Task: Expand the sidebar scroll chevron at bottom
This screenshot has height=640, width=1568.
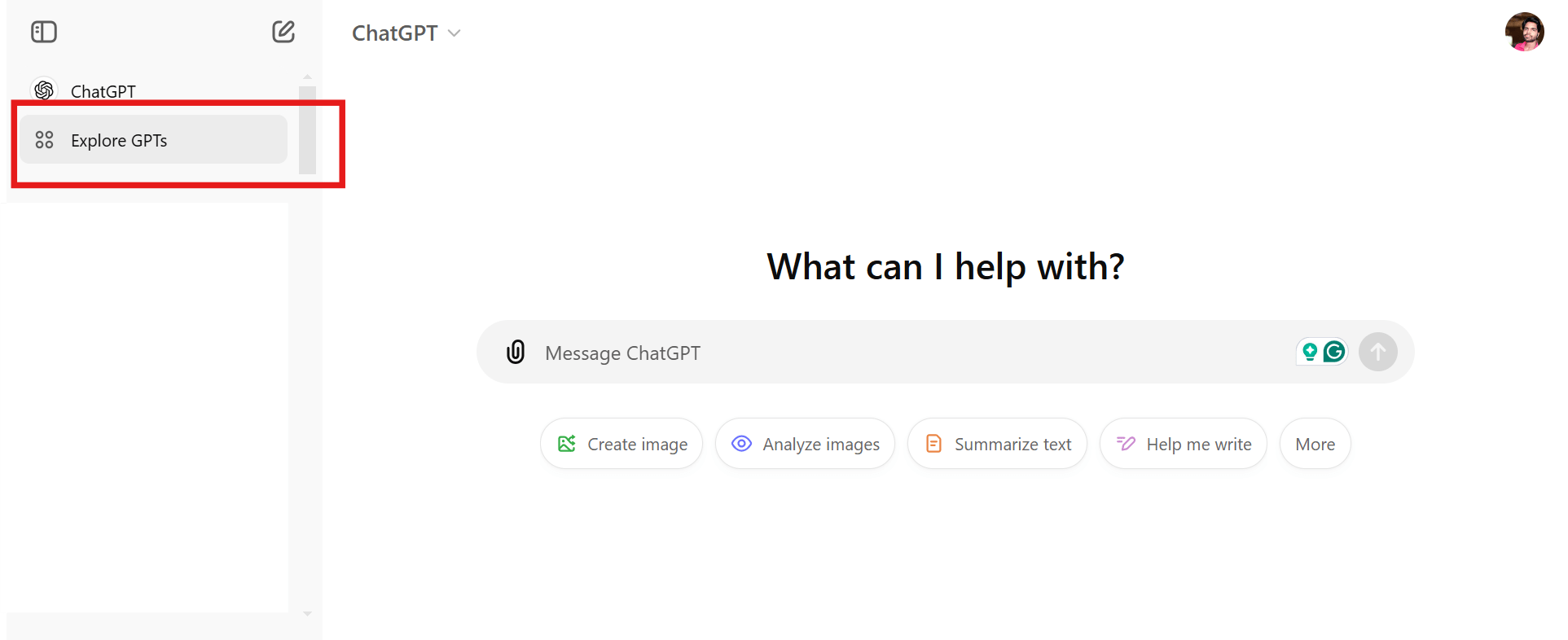Action: (307, 615)
